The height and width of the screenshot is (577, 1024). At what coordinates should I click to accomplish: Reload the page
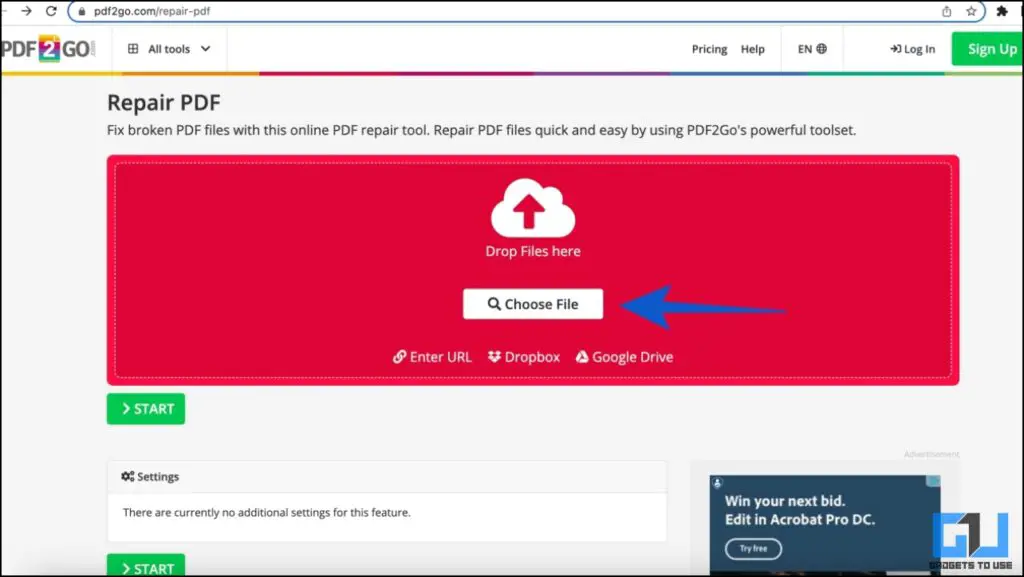coord(51,11)
